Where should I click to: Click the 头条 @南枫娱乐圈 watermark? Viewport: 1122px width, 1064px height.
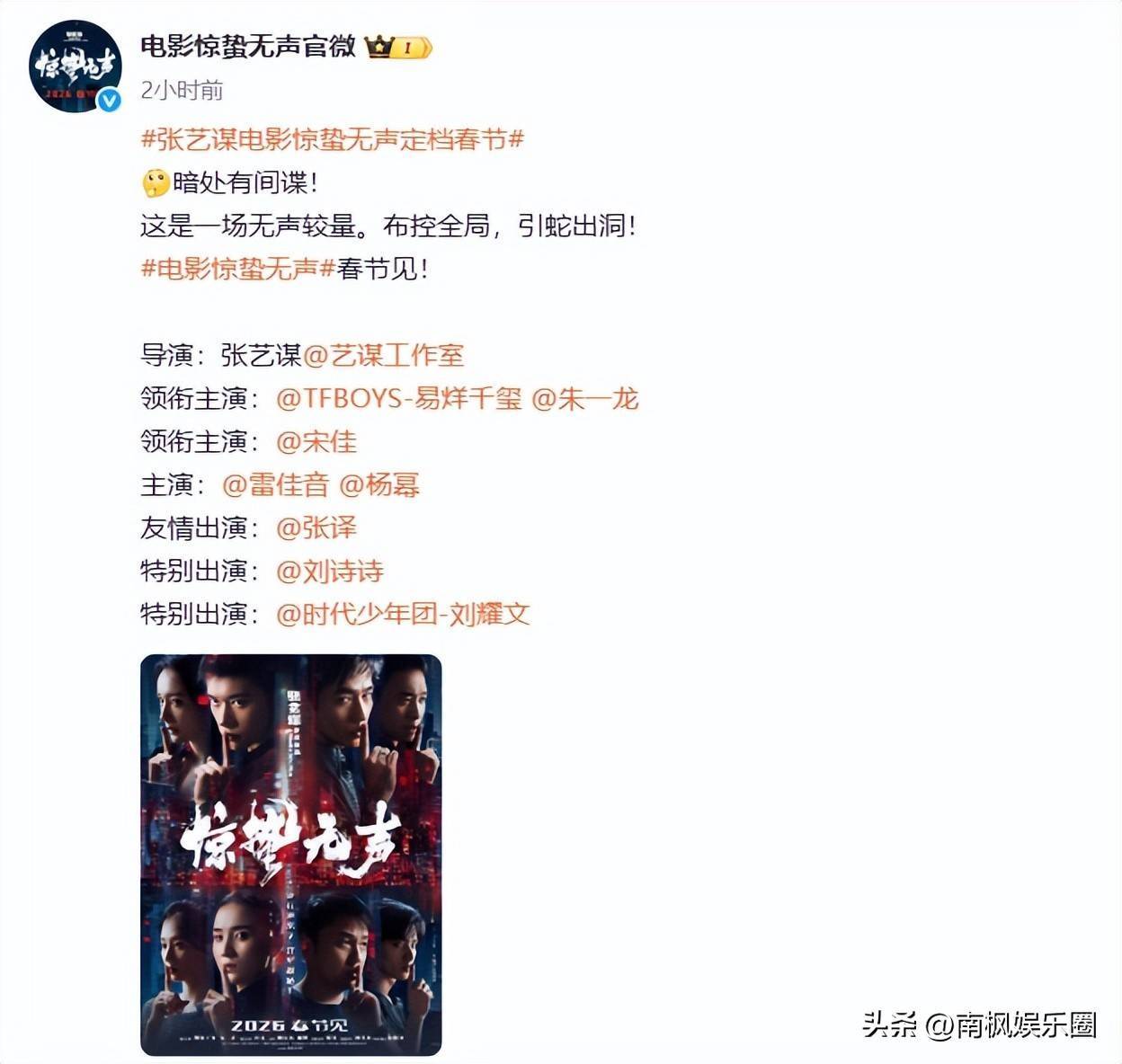click(x=980, y=1024)
